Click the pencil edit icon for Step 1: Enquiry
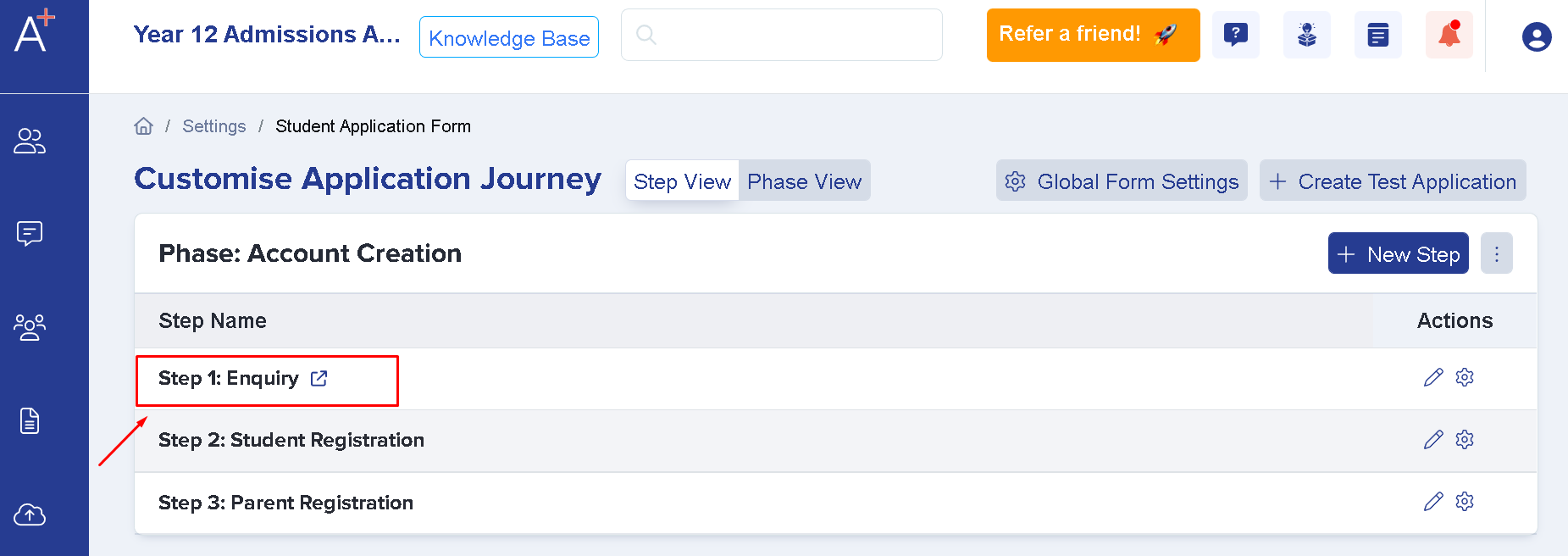This screenshot has width=1568, height=556. (x=1432, y=377)
